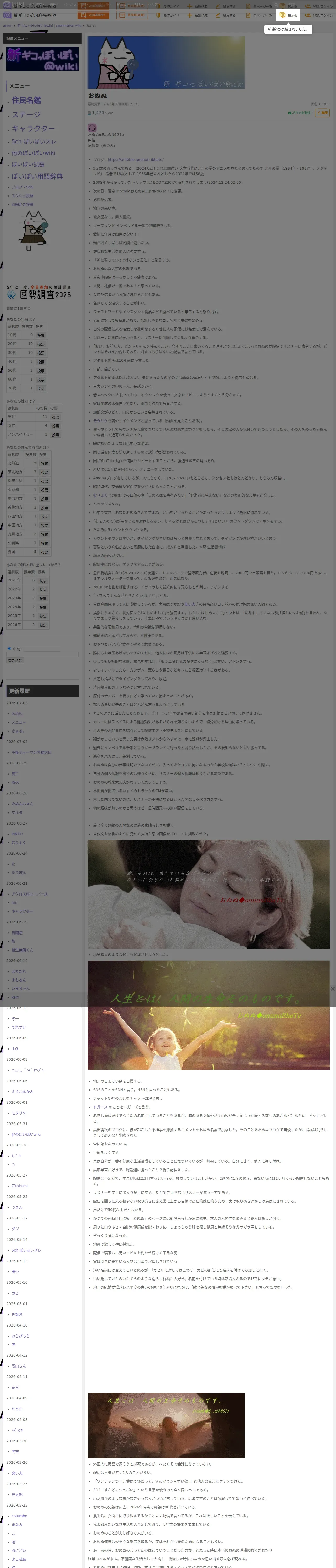Vote for 男性 in the gender poll

55,417
